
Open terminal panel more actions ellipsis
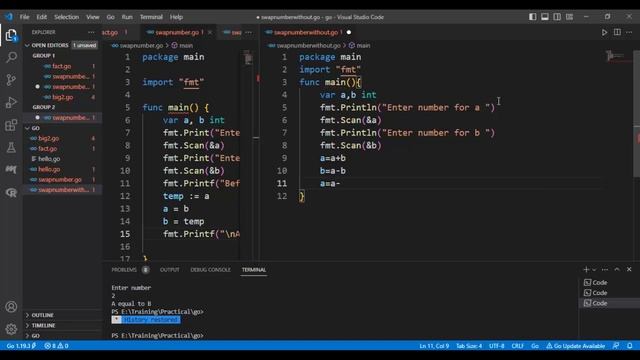tap(605, 269)
